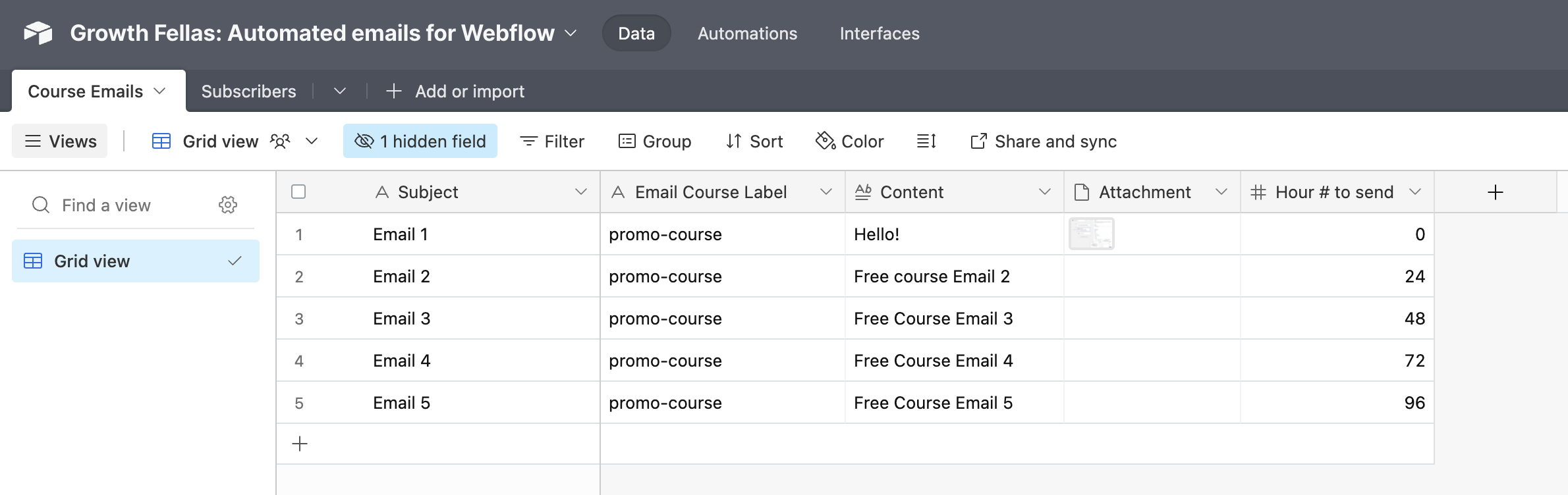Image resolution: width=1568 pixels, height=495 pixels.
Task: Click the Airtable logo icon
Action: pos(38,33)
